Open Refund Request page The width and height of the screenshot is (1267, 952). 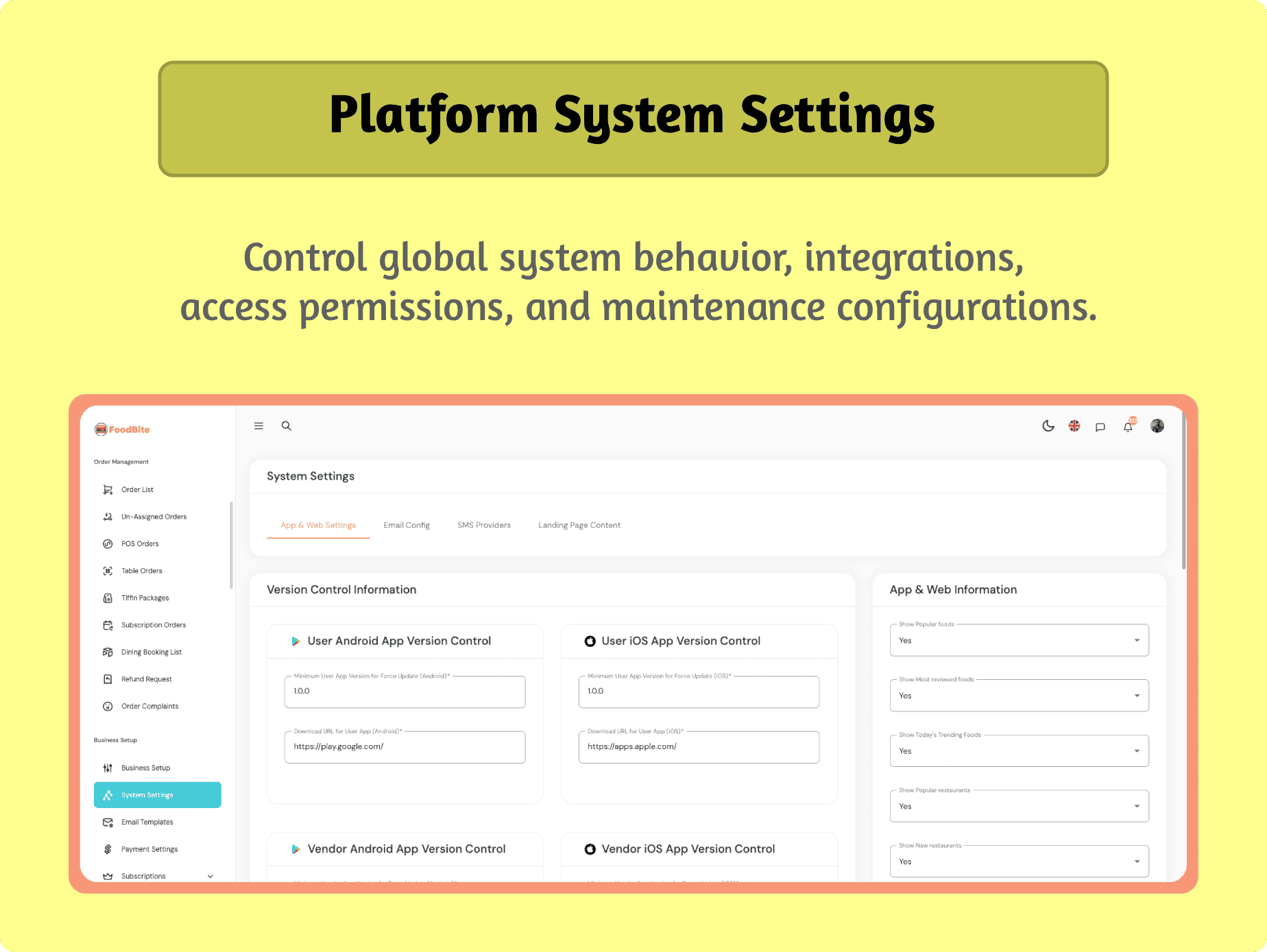158,679
